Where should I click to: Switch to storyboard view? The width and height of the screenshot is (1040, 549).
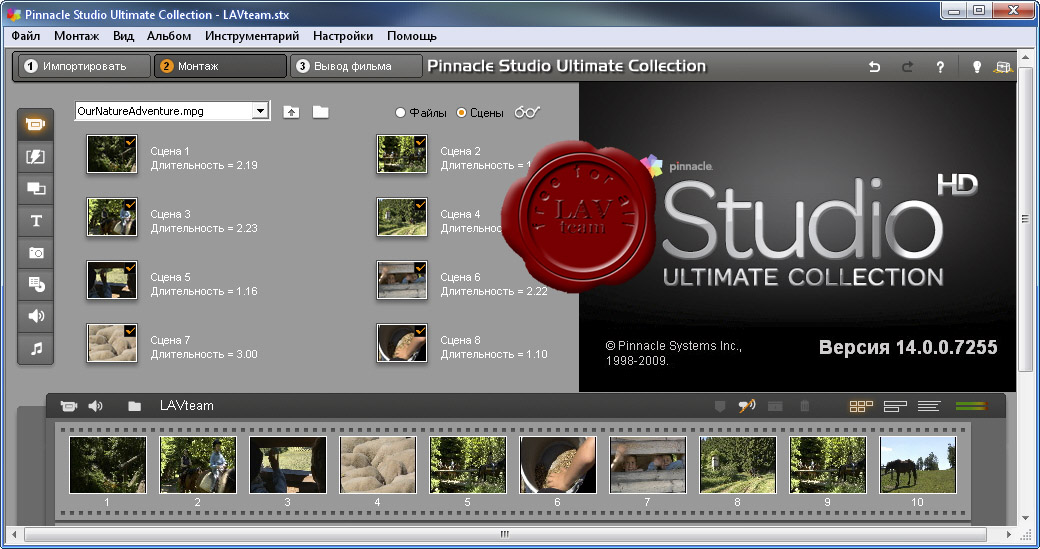[x=861, y=406]
